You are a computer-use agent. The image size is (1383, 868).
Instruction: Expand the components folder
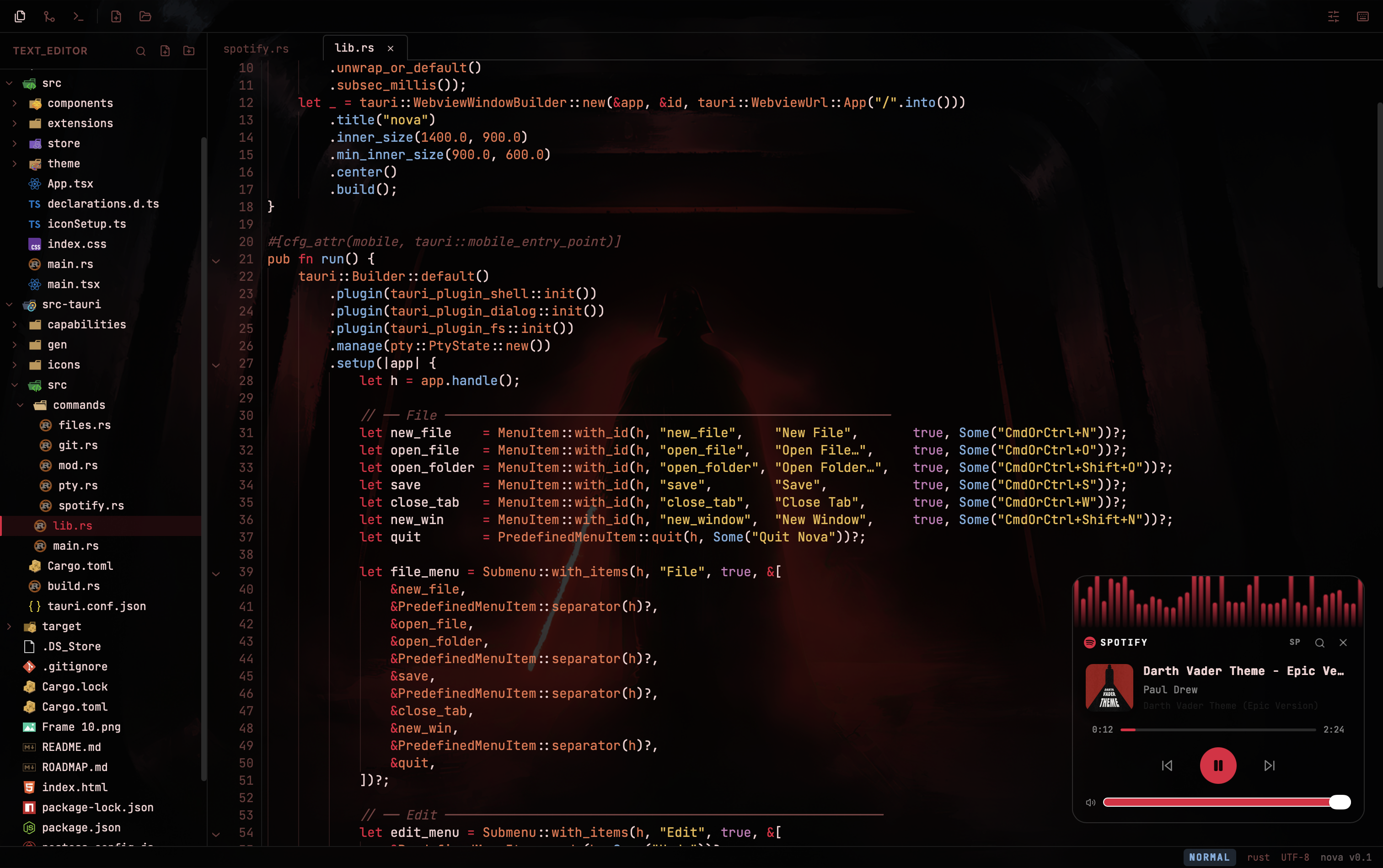click(14, 103)
